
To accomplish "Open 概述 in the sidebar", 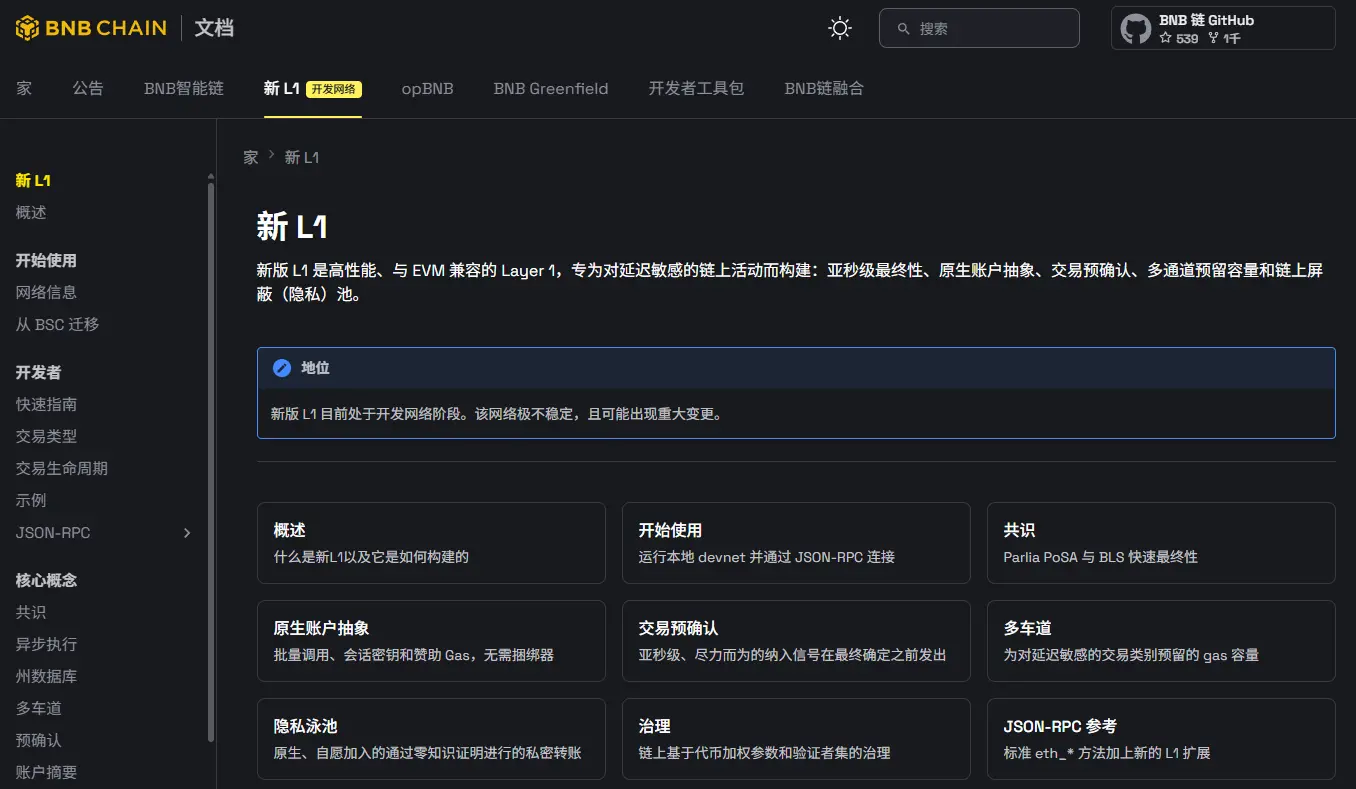I will pyautogui.click(x=31, y=212).
